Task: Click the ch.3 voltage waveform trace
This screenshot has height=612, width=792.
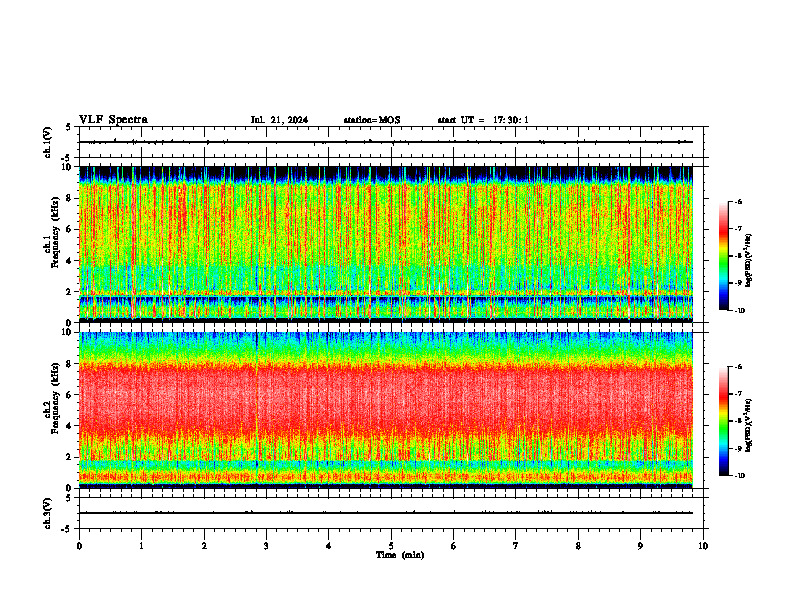Action: point(386,513)
